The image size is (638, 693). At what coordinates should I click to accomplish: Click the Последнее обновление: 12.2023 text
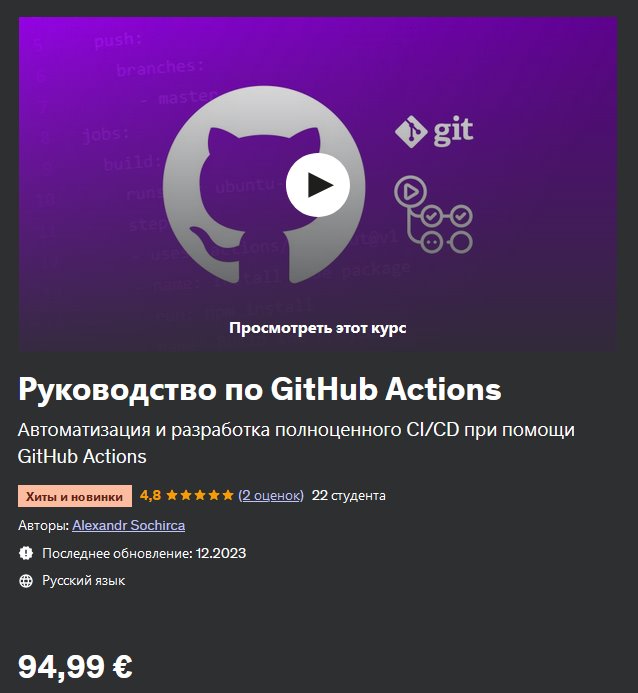(144, 553)
